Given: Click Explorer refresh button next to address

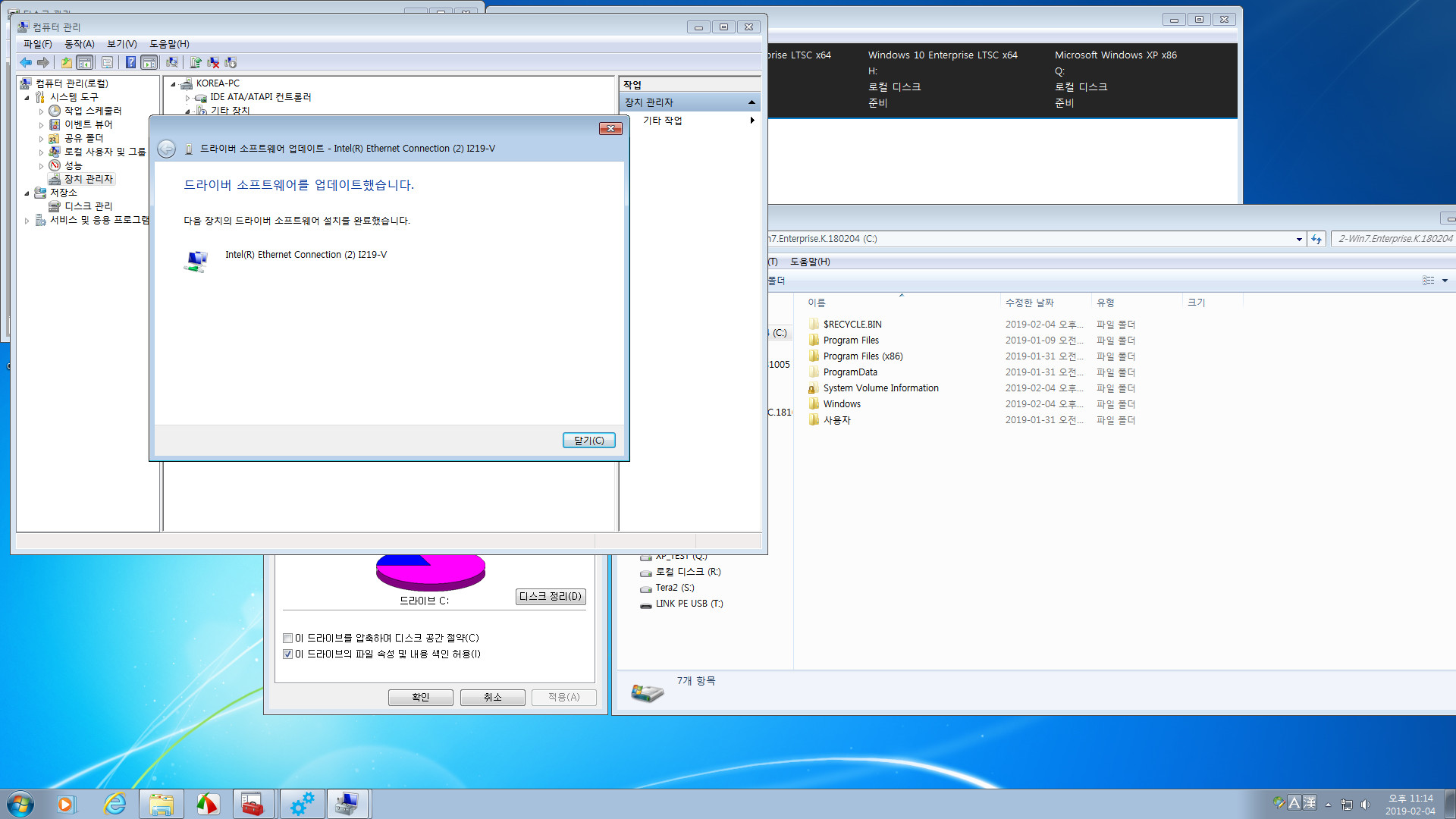Looking at the screenshot, I should [1316, 239].
